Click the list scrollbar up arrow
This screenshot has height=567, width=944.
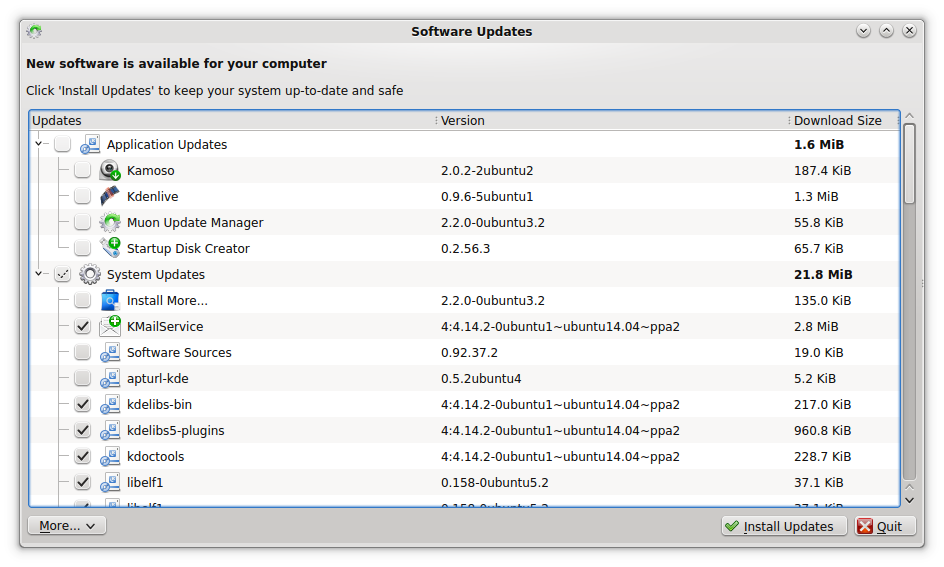click(910, 116)
